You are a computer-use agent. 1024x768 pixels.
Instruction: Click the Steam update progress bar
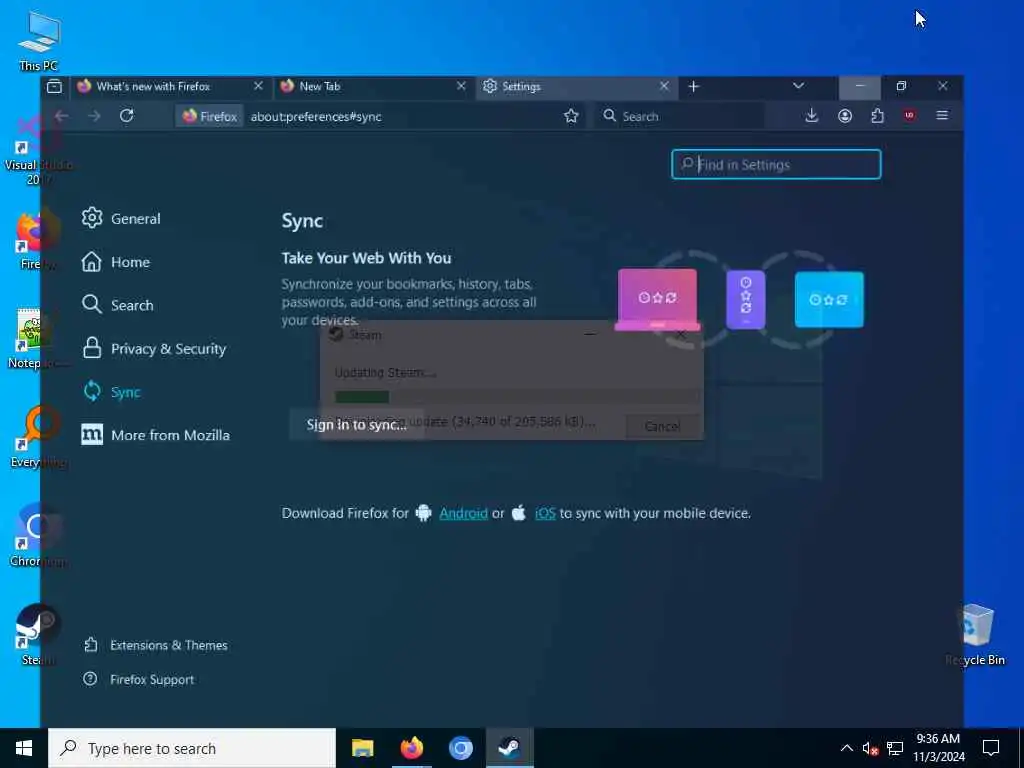[516, 397]
